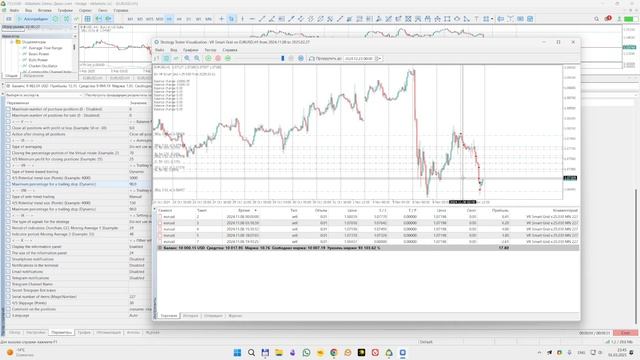This screenshot has width=640, height=360.
Task: Open the Language value dropdown 'Auto'
Action: (x=140, y=316)
